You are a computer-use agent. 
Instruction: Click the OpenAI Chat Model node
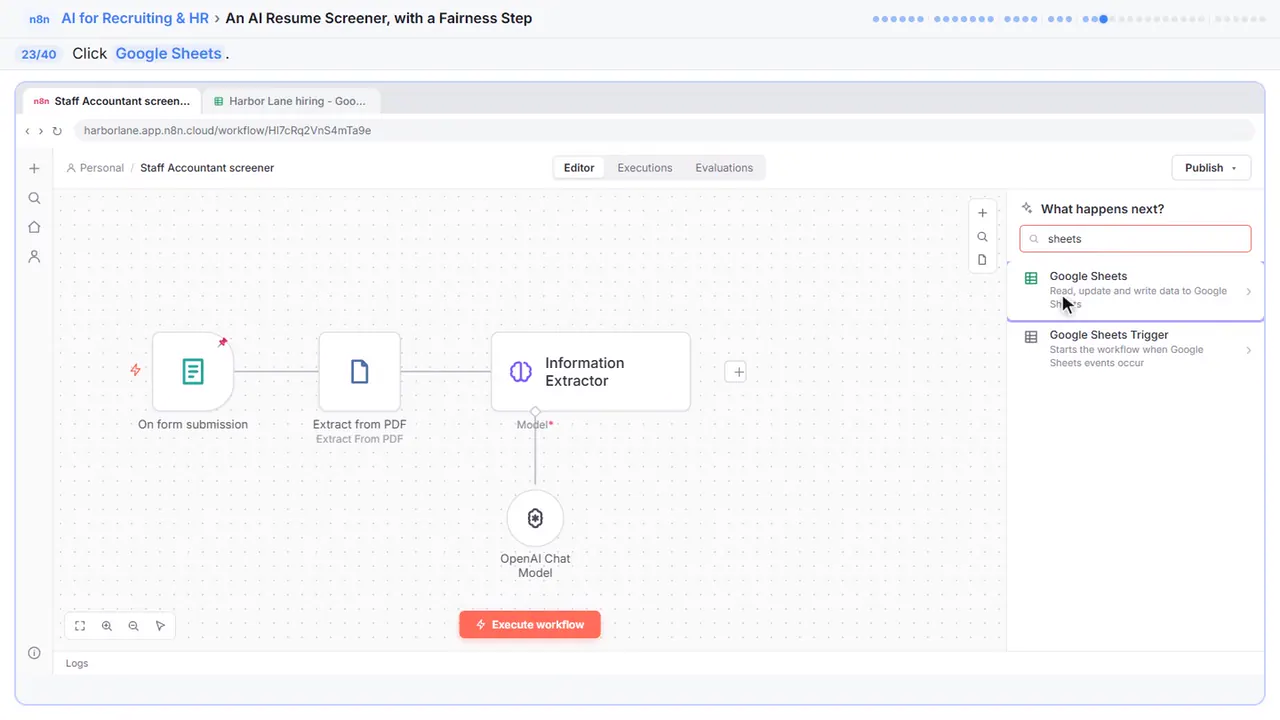tap(535, 518)
